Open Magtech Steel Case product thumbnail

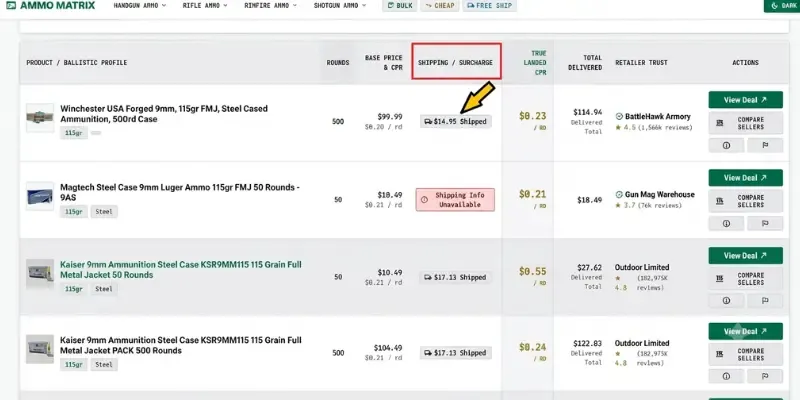coord(40,196)
